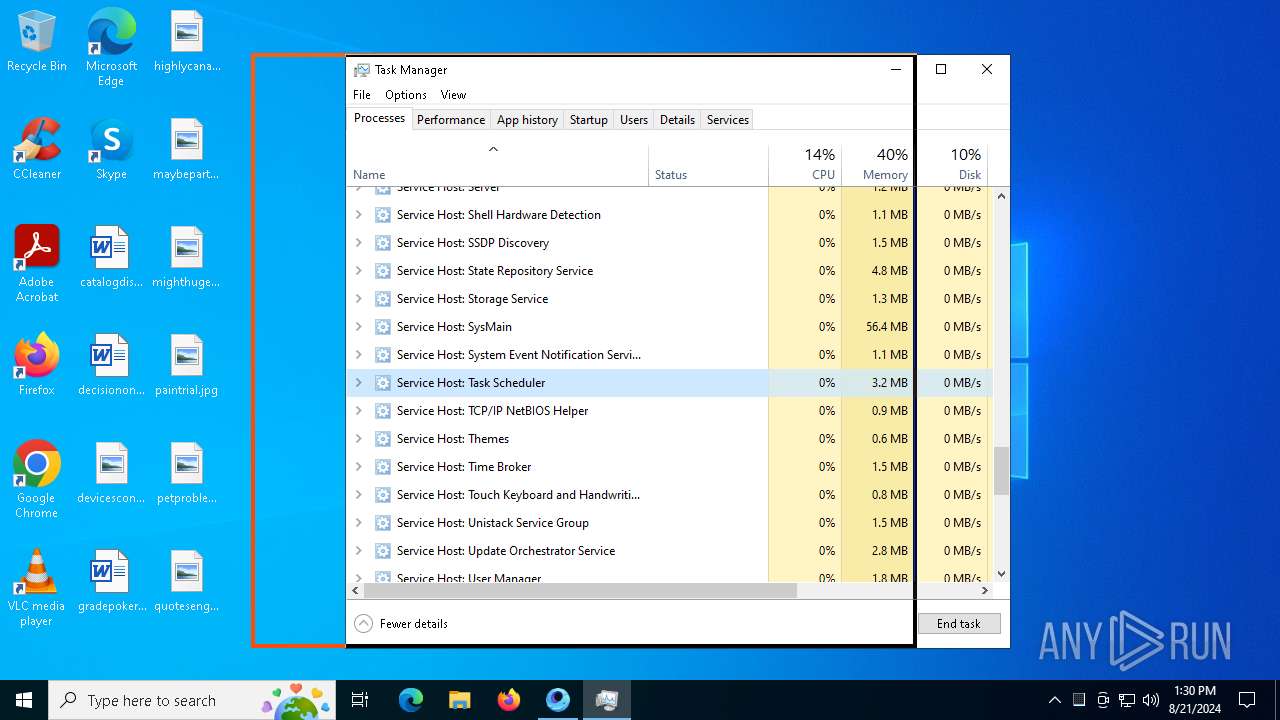1280x720 pixels.
Task: Switch to the Performance tab
Action: pyautogui.click(x=451, y=120)
